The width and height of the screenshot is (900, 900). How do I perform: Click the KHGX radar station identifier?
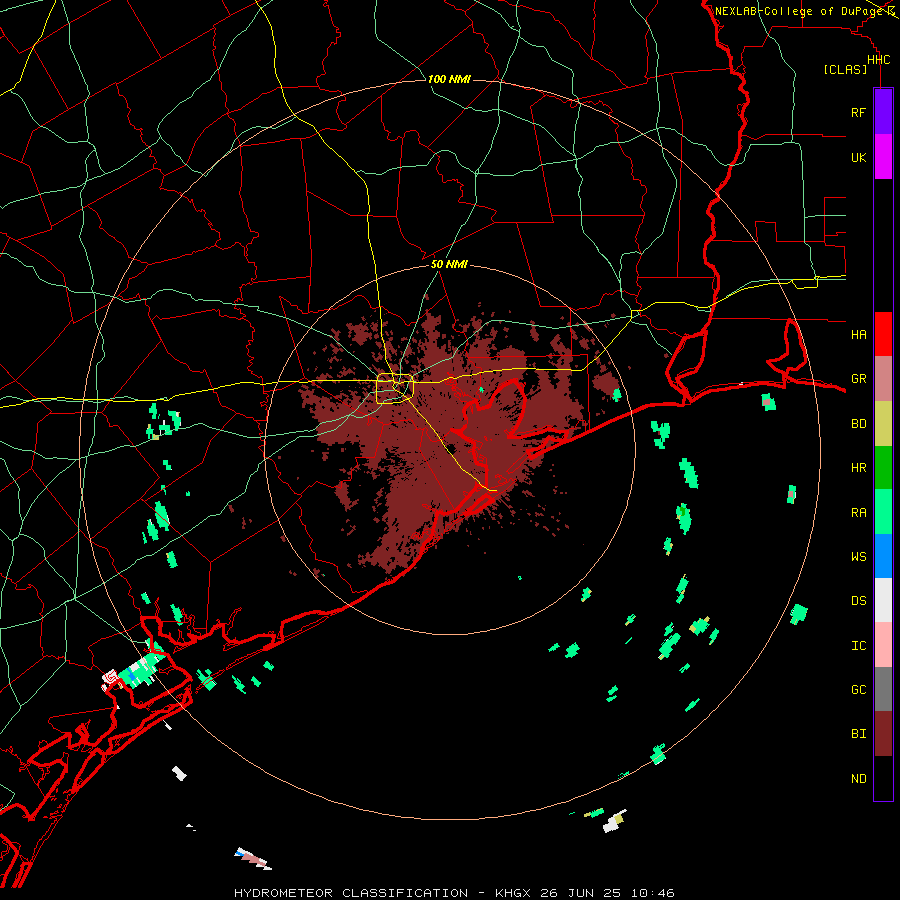pos(514,893)
